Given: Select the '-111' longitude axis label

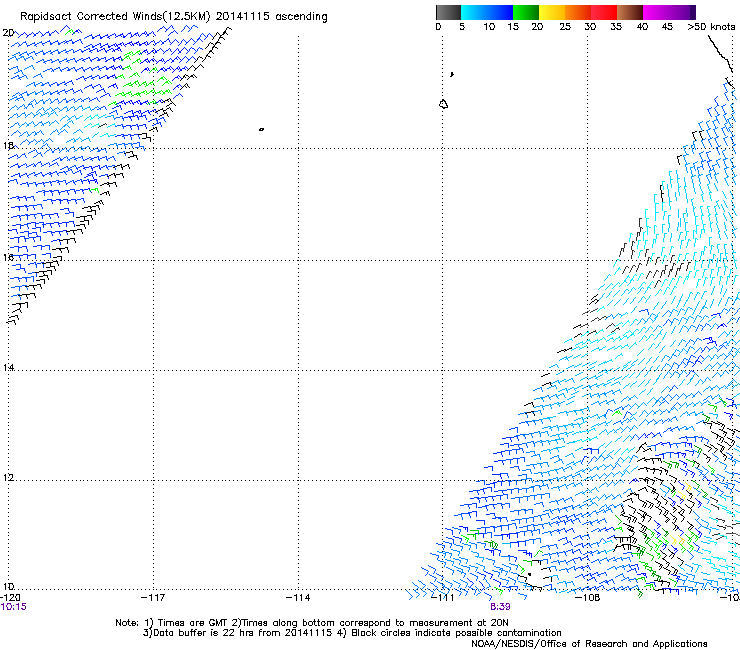Looking at the screenshot, I should (x=443, y=598).
